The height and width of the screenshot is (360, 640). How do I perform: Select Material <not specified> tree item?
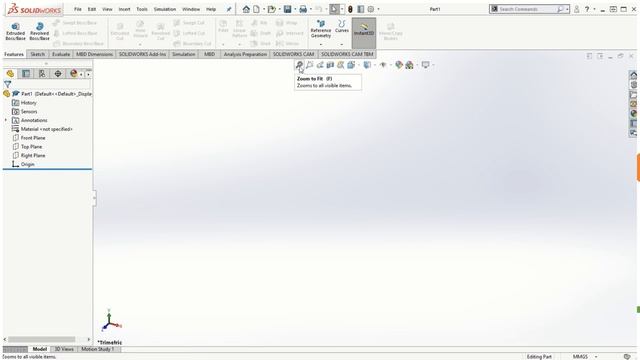46,129
